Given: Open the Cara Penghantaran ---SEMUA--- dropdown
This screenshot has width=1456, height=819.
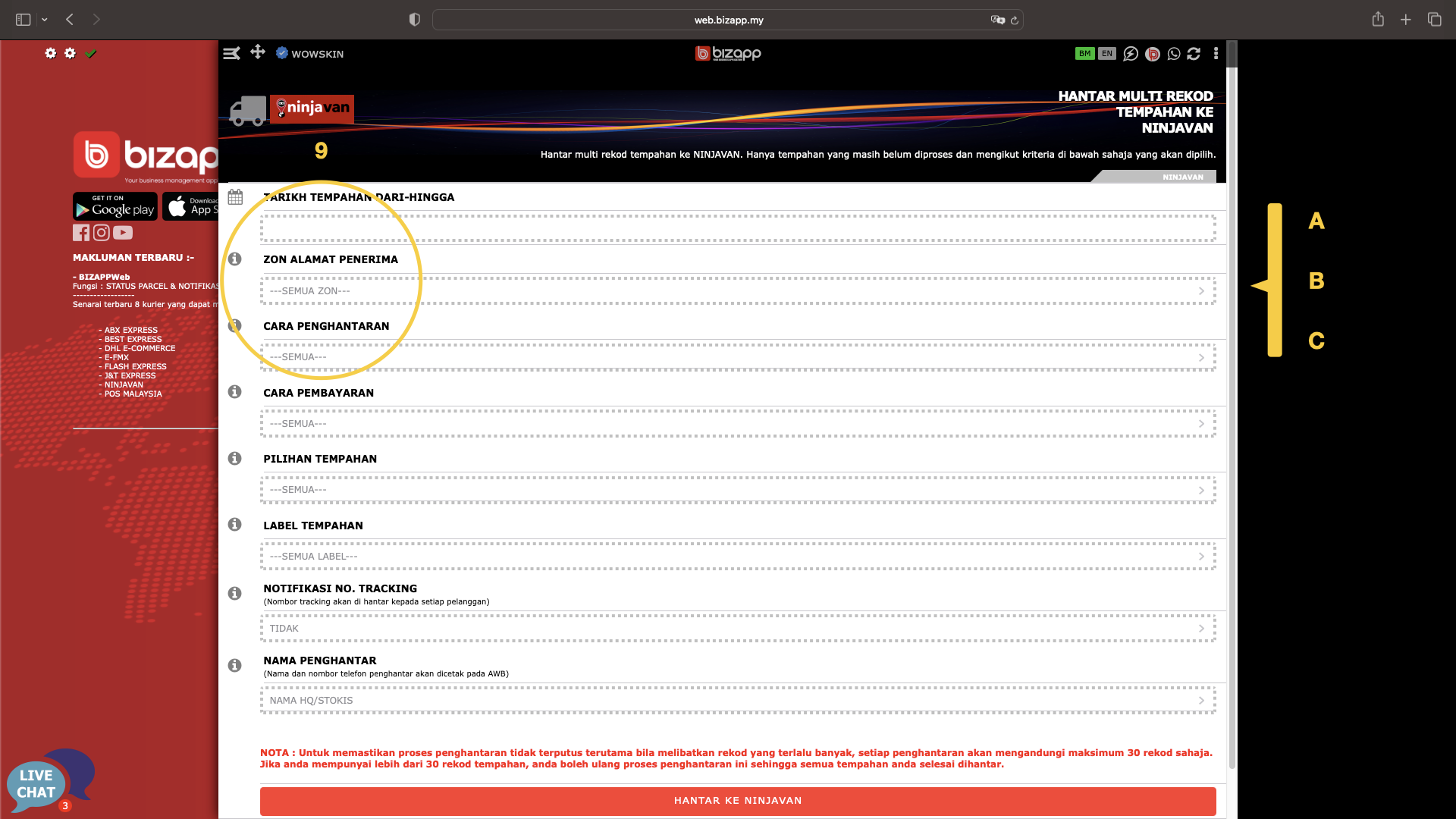Looking at the screenshot, I should (x=738, y=357).
